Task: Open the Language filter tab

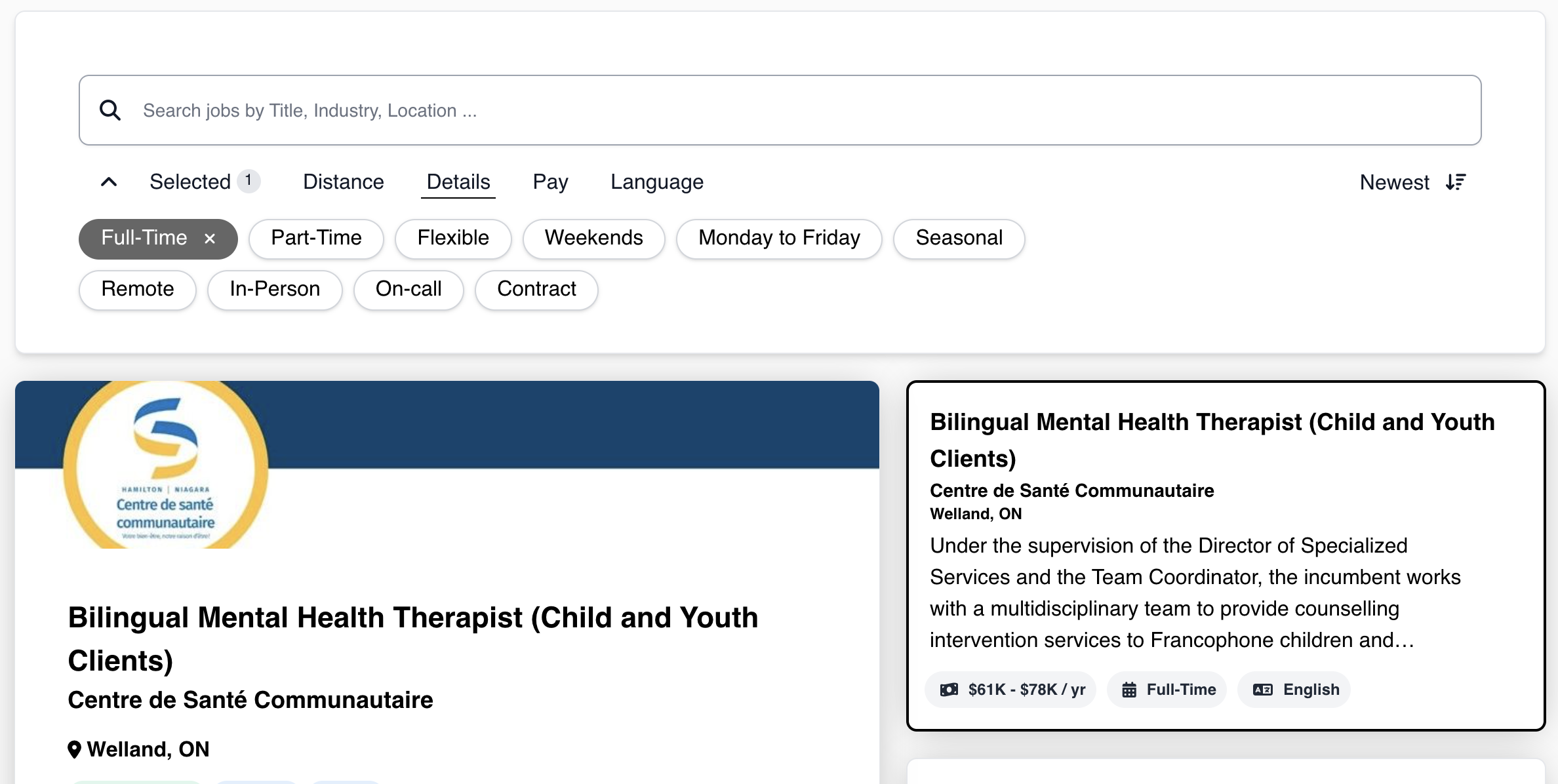Action: pyautogui.click(x=656, y=182)
